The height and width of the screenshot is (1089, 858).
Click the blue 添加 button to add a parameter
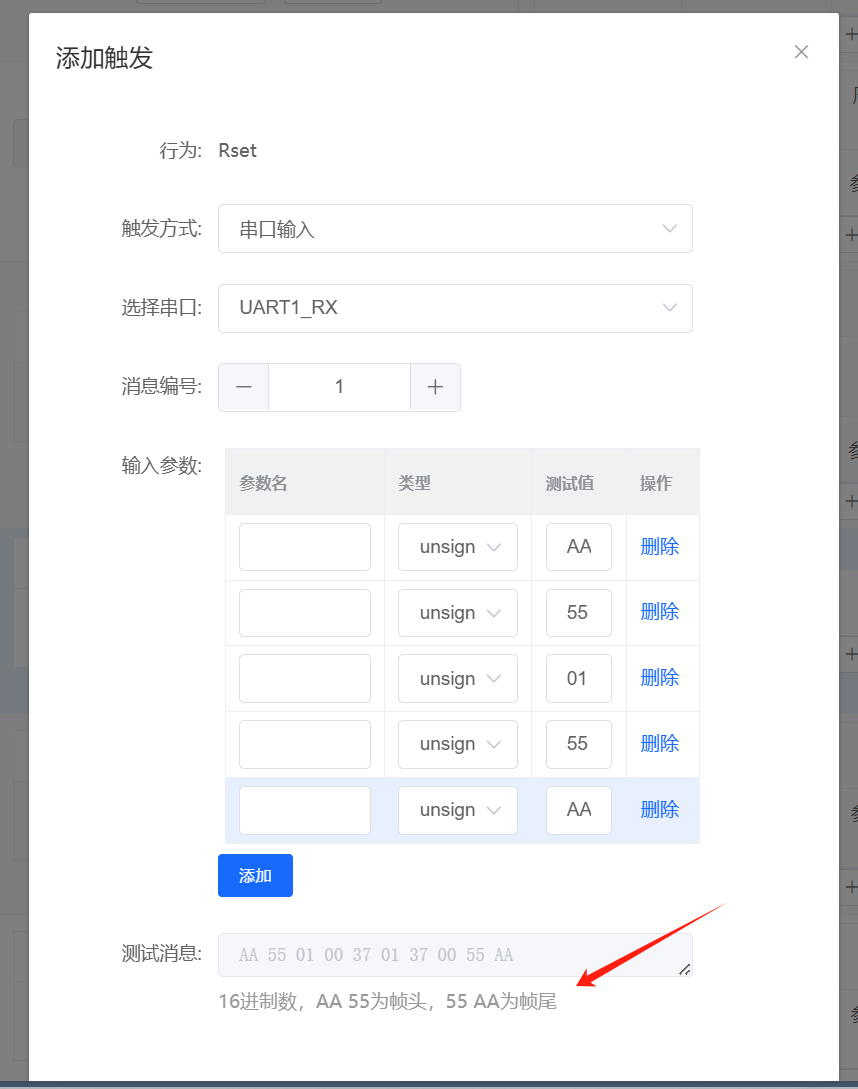click(255, 875)
